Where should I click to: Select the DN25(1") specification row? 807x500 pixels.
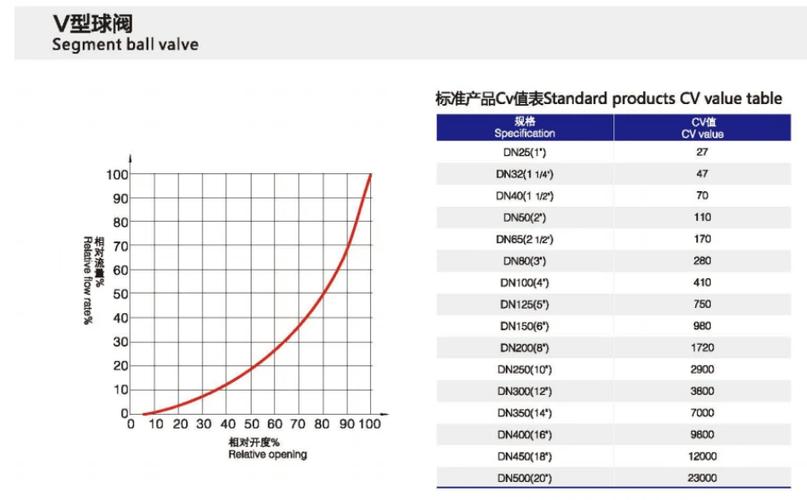click(x=613, y=152)
